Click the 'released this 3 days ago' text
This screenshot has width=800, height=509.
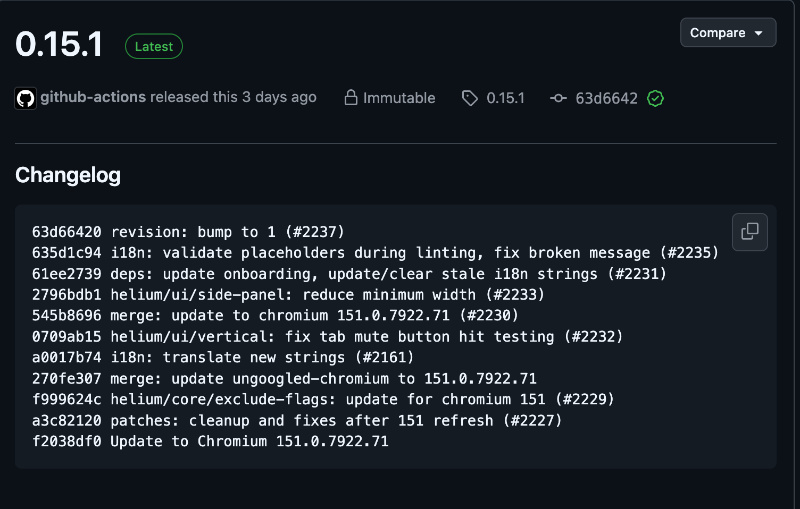coord(233,97)
